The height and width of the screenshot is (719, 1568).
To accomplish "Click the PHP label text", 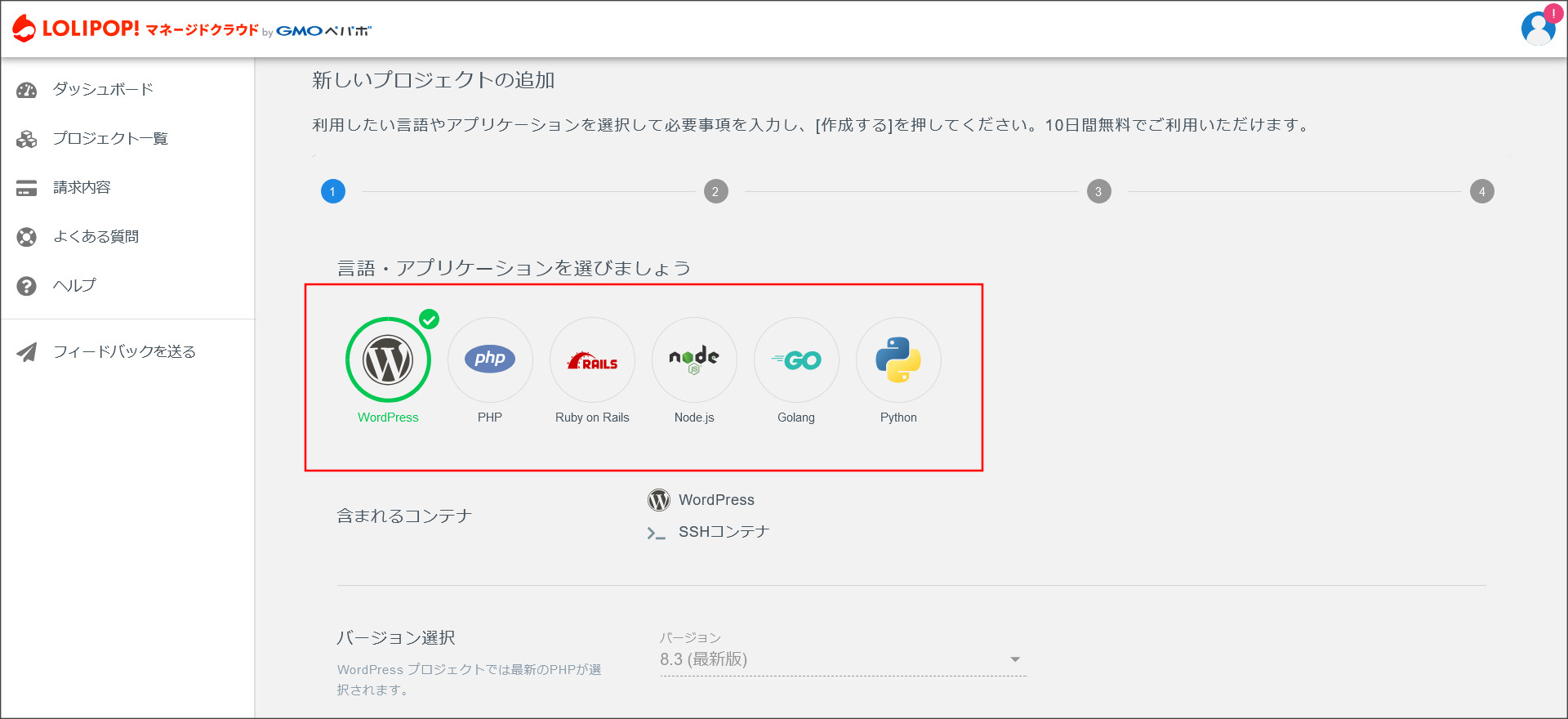I will (490, 418).
